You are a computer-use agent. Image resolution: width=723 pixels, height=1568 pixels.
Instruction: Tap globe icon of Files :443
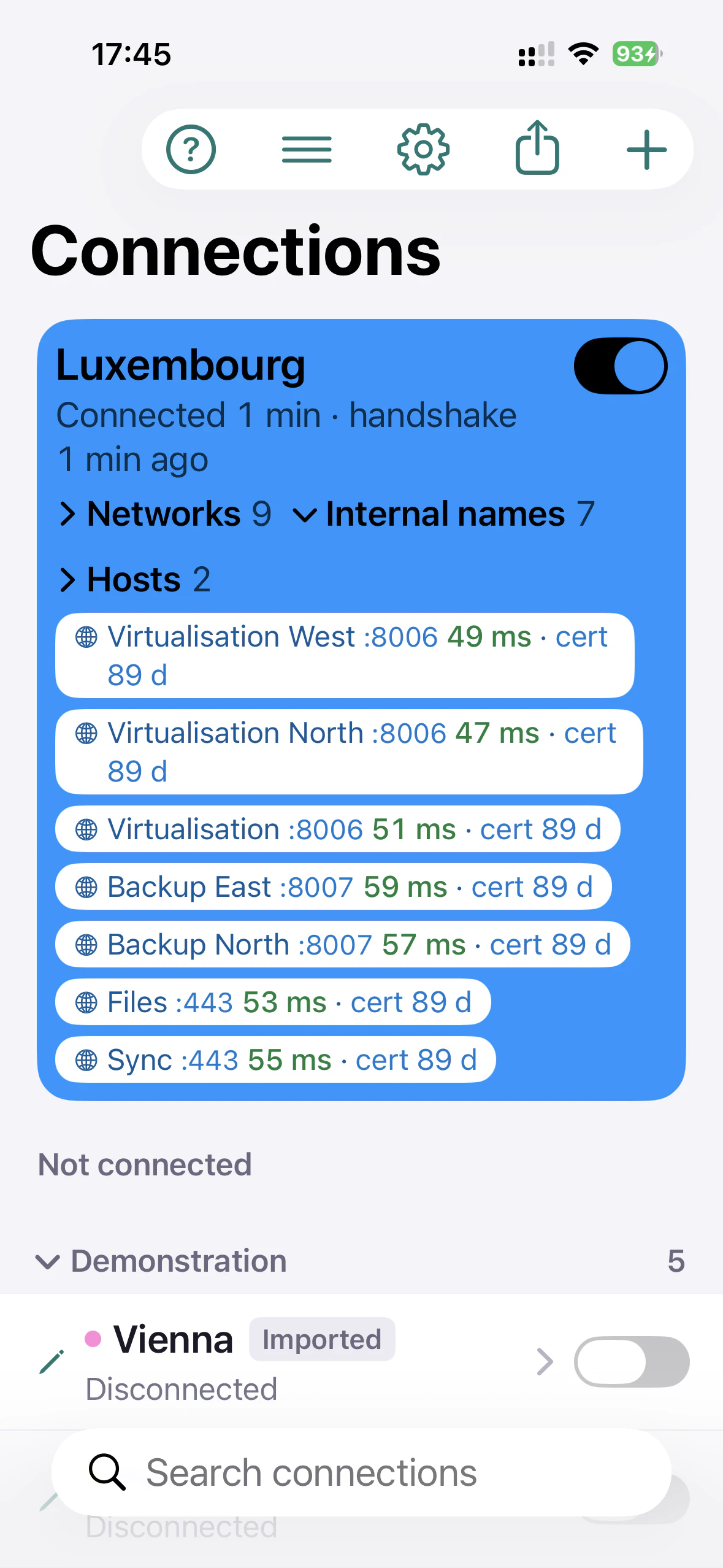[x=86, y=1002]
